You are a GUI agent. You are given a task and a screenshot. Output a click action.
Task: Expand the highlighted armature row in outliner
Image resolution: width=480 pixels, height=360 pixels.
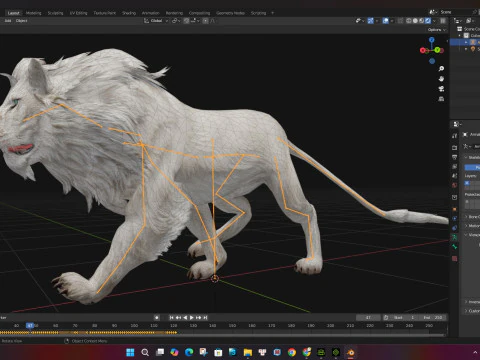(466, 42)
